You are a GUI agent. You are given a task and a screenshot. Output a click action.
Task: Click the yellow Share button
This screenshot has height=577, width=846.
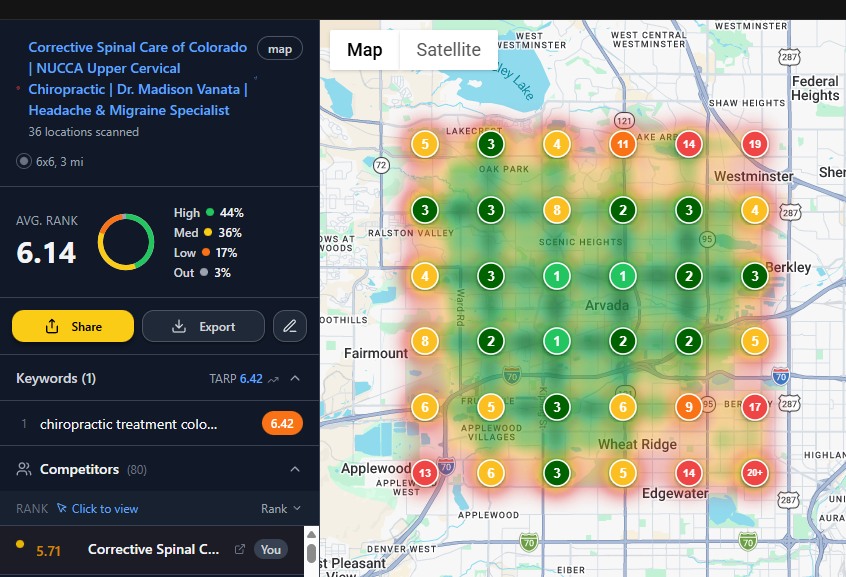pyautogui.click(x=73, y=326)
